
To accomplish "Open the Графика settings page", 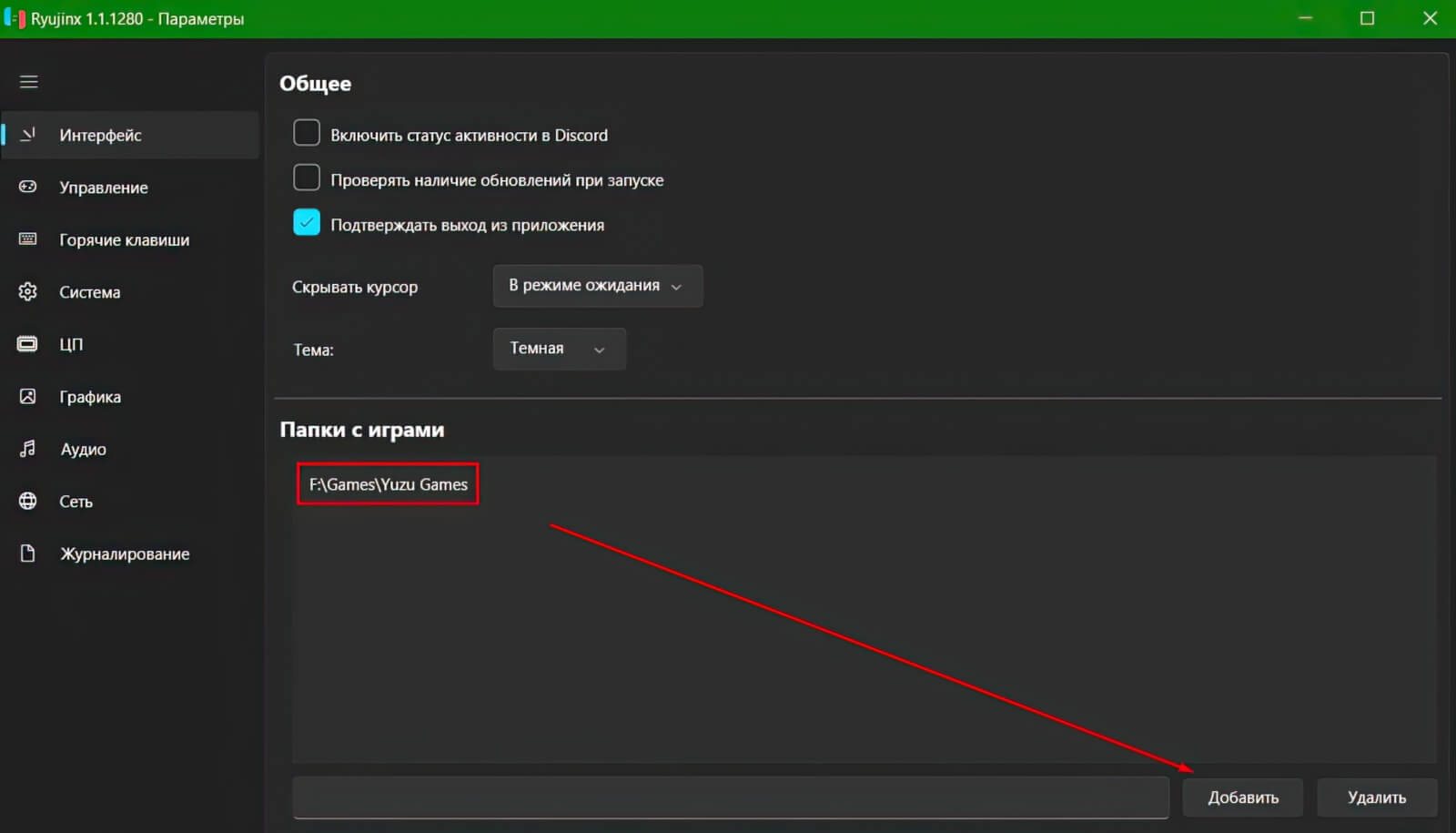I will 131,397.
